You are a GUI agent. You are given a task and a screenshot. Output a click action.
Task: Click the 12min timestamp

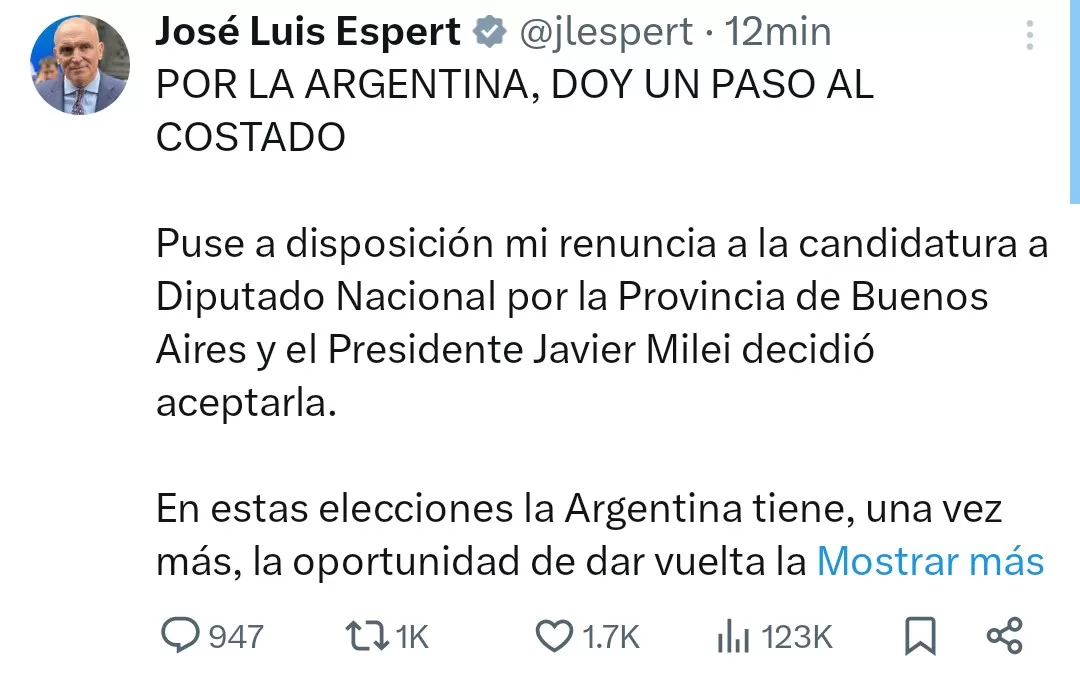[x=778, y=33]
